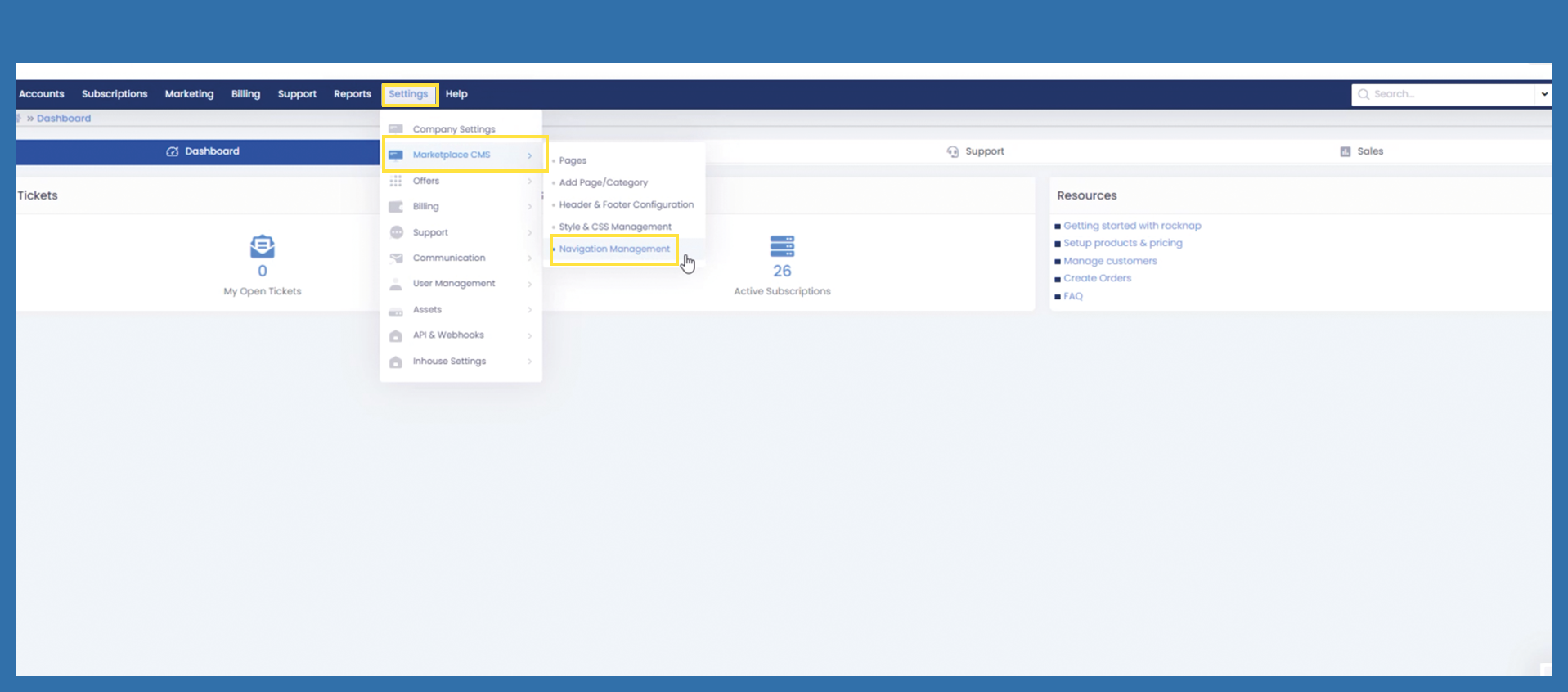Expand the Offers submenu arrow
The height and width of the screenshot is (692, 1568).
530,182
